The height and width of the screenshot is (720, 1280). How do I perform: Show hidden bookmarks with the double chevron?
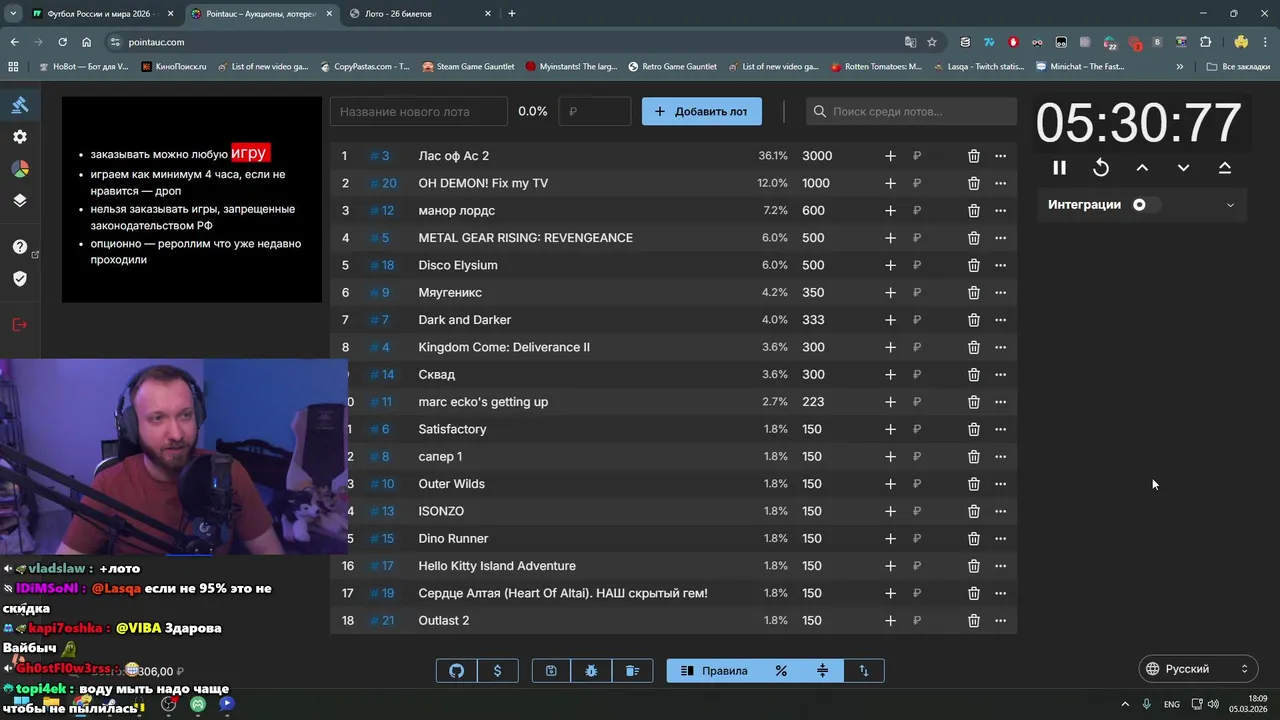(x=1180, y=67)
